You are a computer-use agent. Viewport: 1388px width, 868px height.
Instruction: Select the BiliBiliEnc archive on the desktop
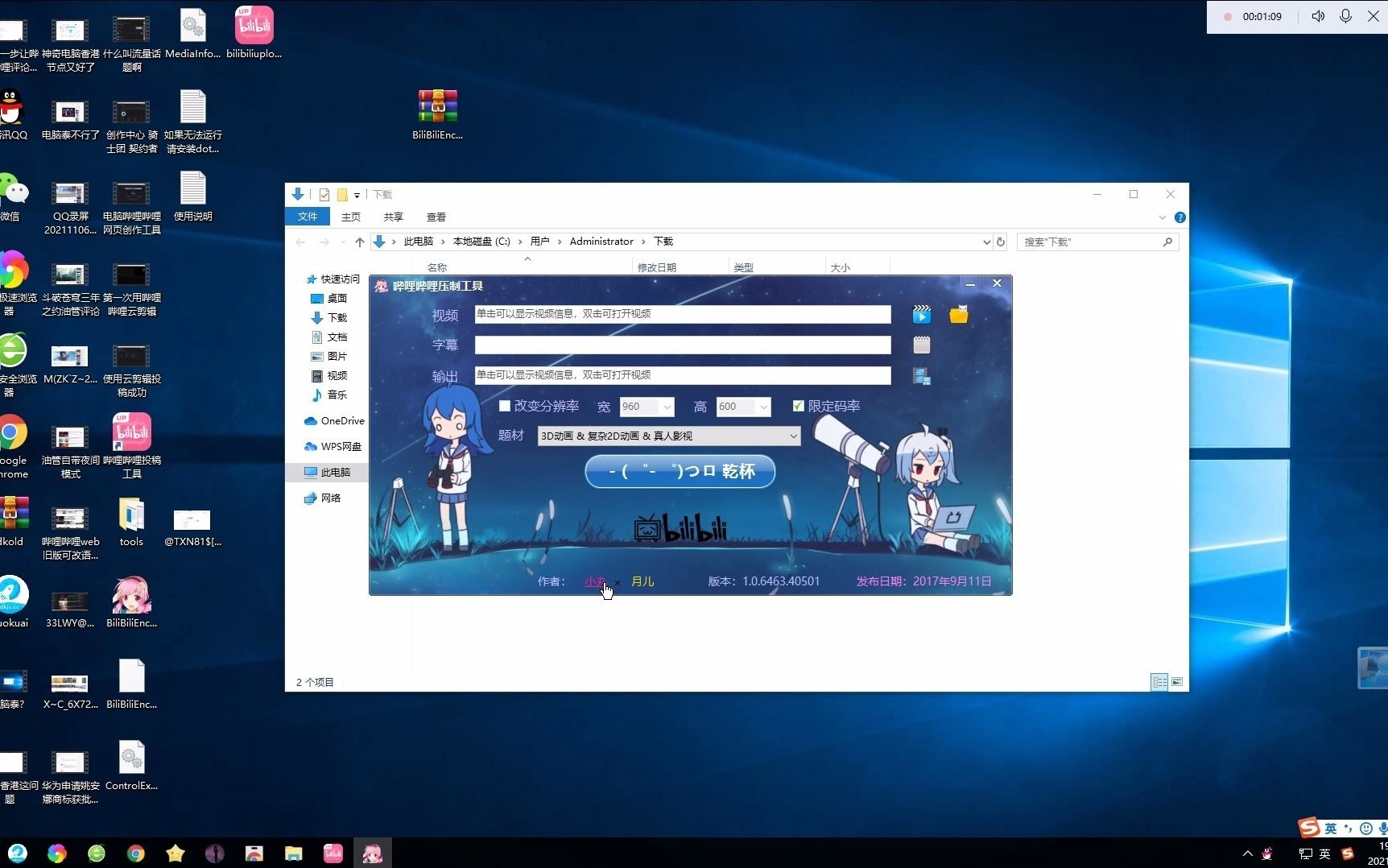437,114
